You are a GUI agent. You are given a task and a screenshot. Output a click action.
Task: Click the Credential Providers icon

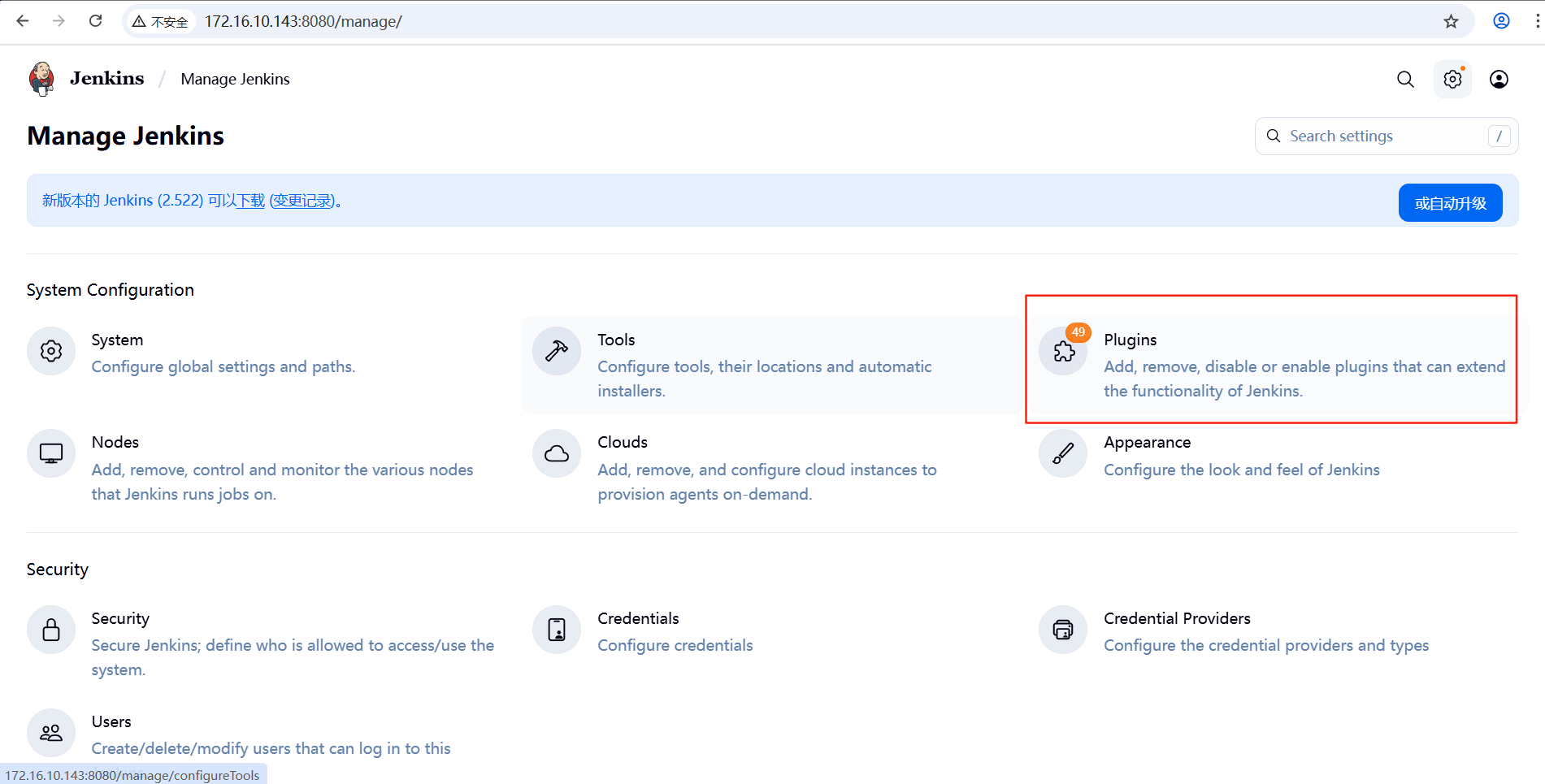click(x=1063, y=630)
